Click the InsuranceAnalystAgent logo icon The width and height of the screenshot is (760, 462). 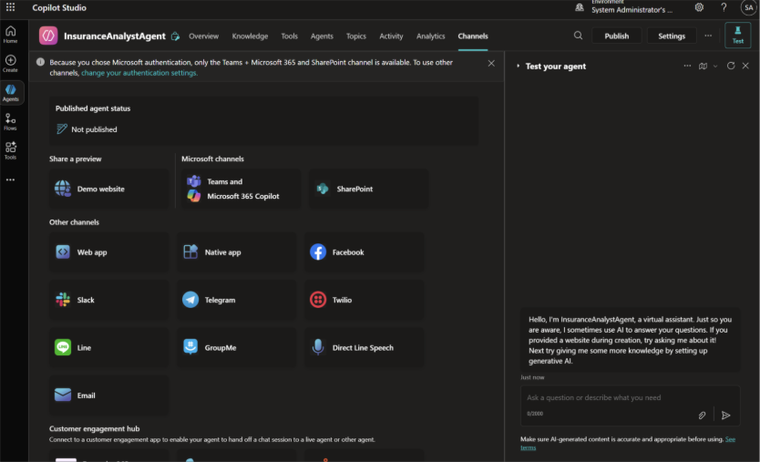pyautogui.click(x=48, y=36)
